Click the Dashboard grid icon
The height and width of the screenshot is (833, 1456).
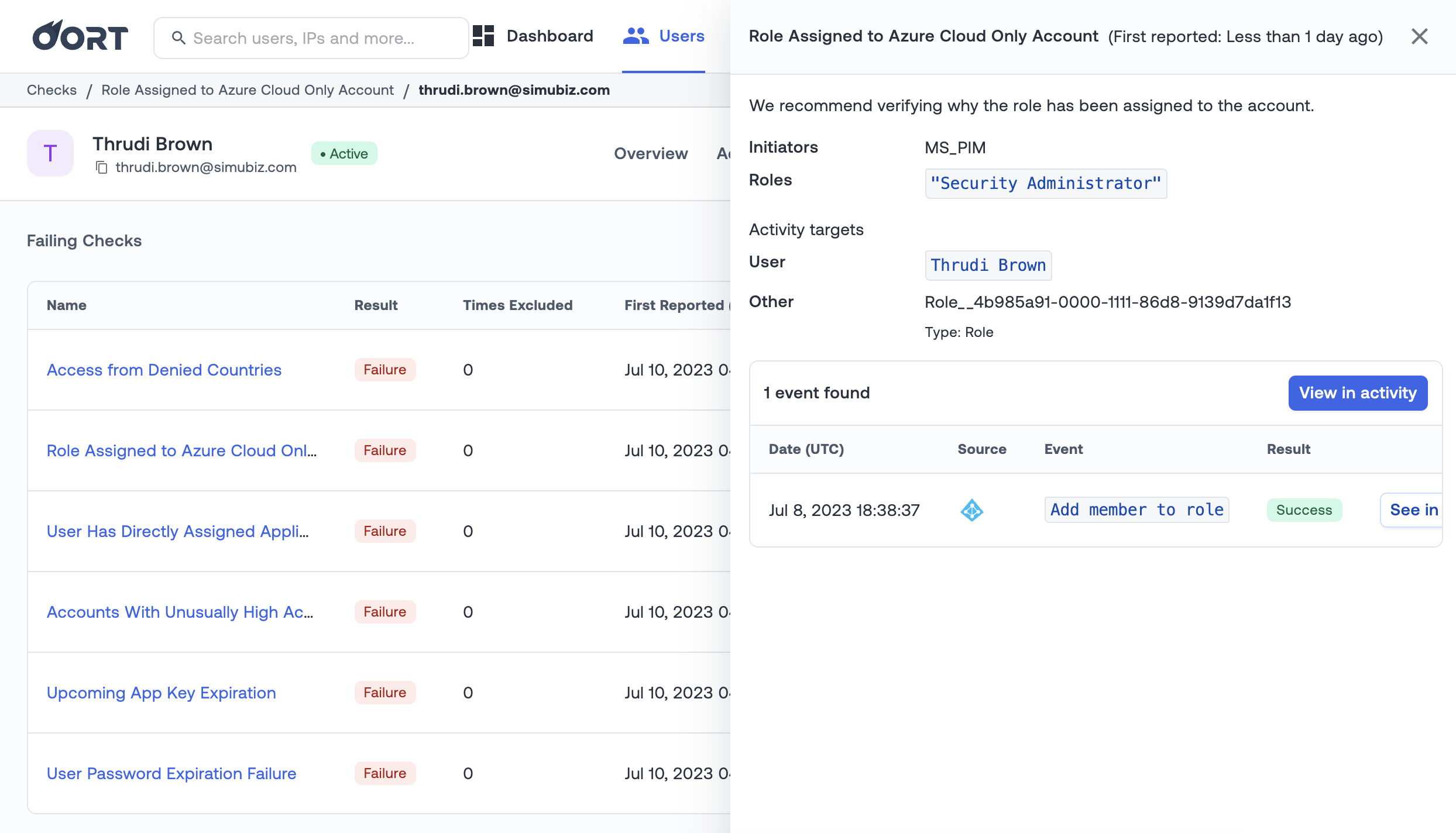483,36
